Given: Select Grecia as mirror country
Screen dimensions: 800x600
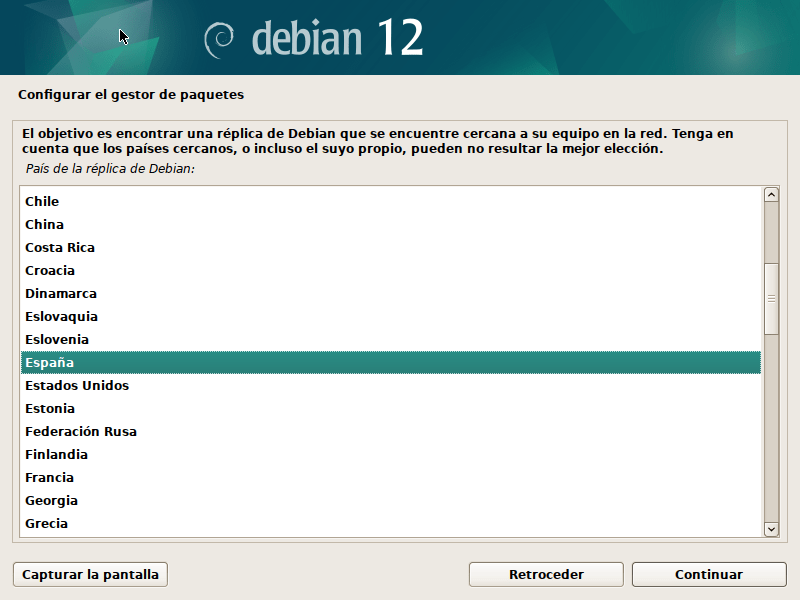Looking at the screenshot, I should [x=391, y=523].
